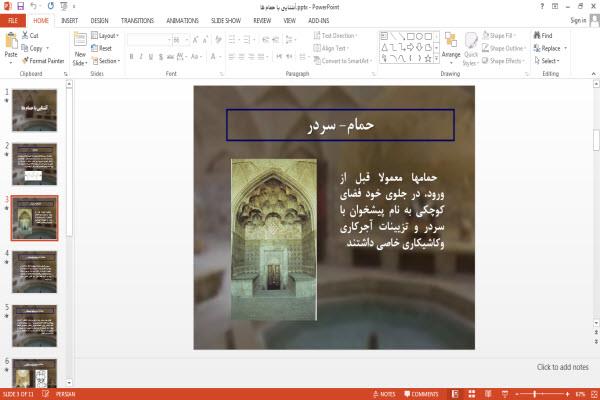Select the oval shape in shapes gallery
This screenshot has width=600, height=400.
[x=419, y=37]
